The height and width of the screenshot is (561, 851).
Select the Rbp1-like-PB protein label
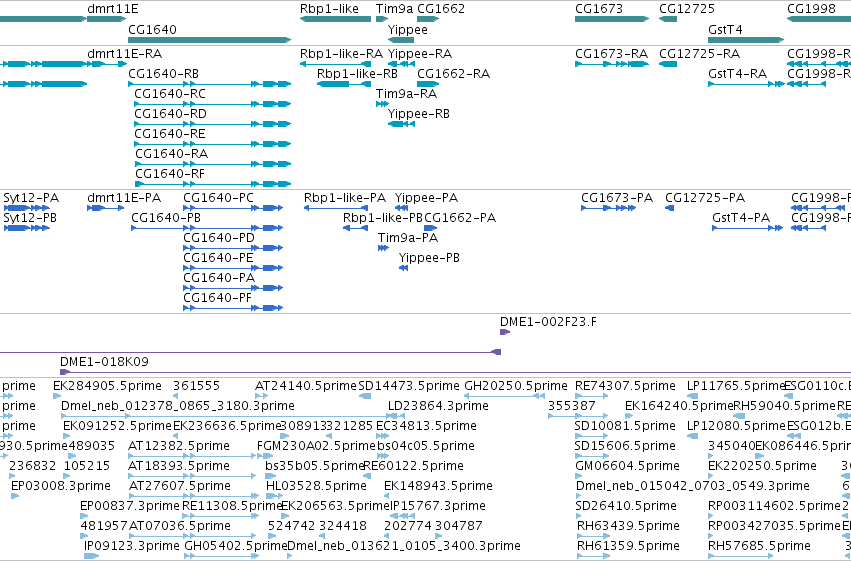[383, 218]
